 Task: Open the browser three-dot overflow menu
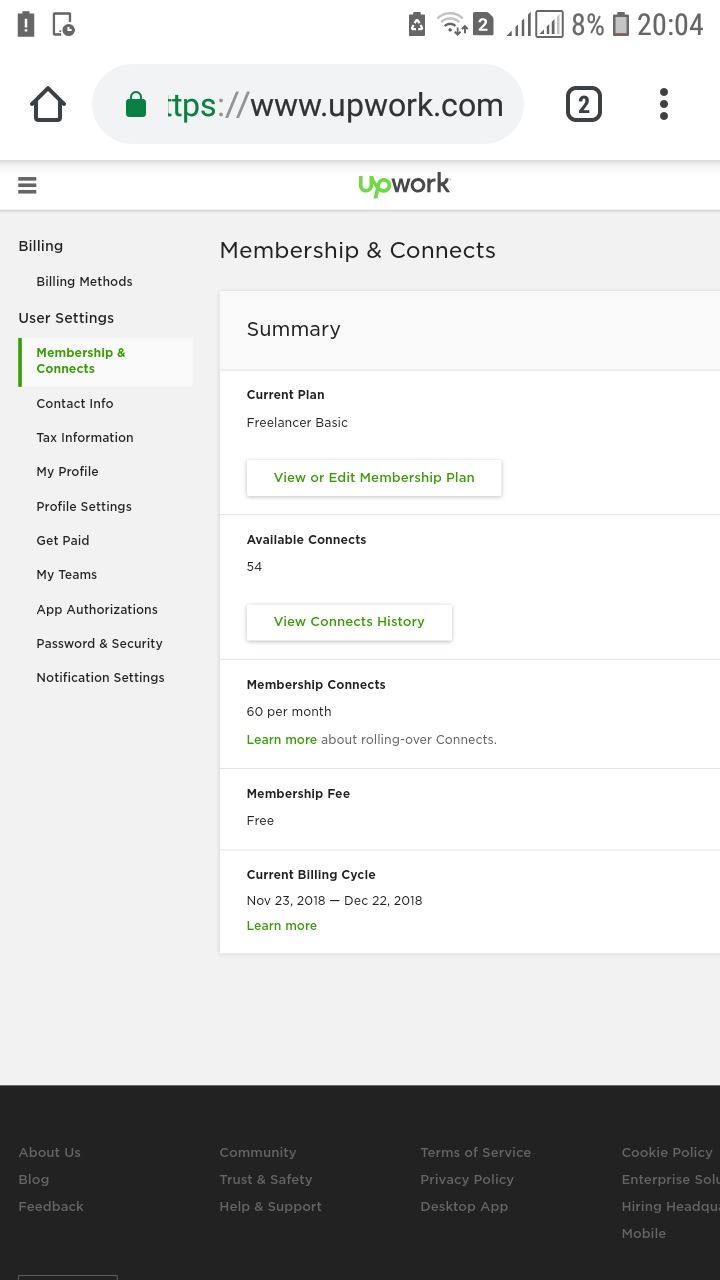(x=664, y=104)
